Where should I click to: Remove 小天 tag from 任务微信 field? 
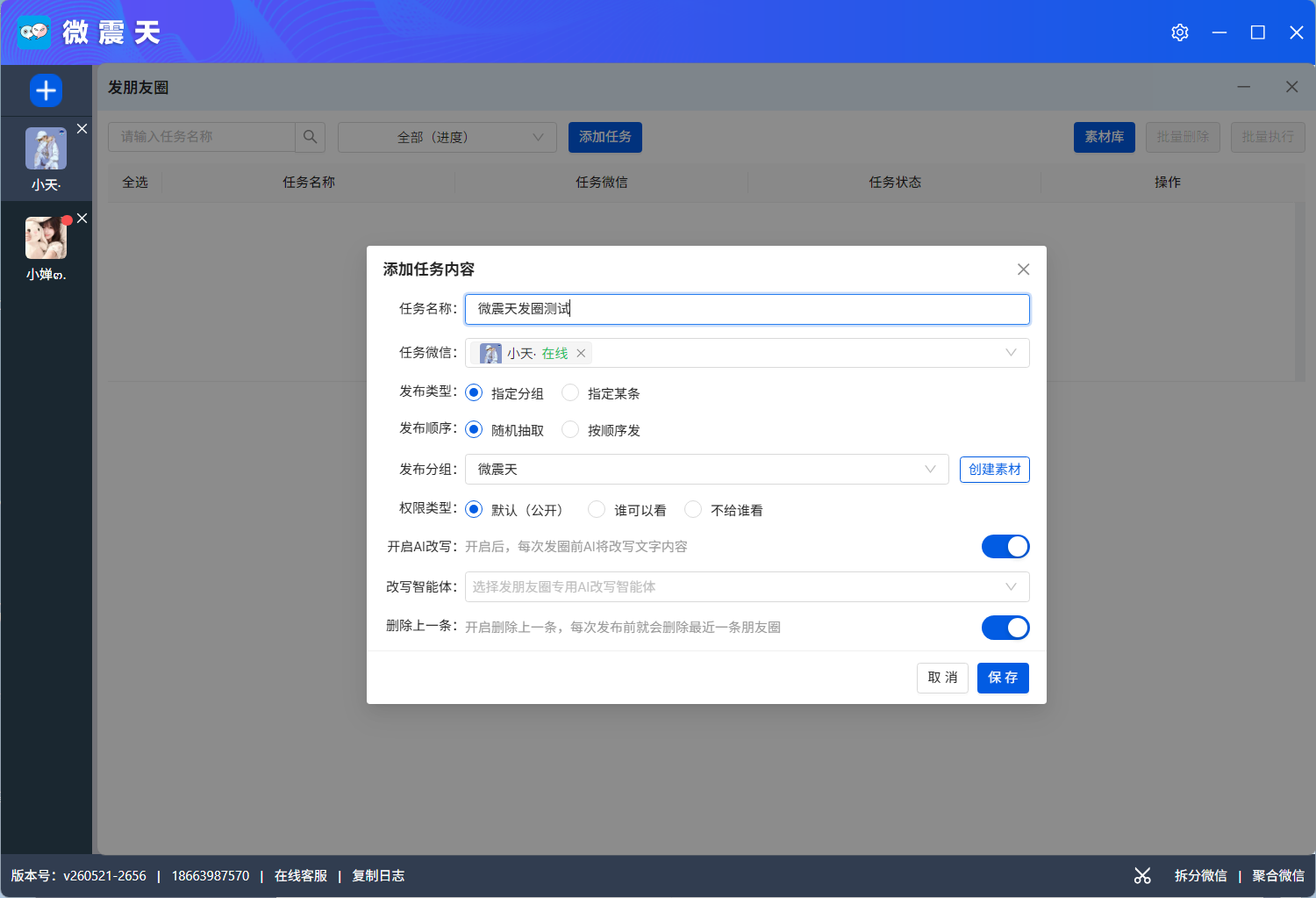tap(581, 353)
